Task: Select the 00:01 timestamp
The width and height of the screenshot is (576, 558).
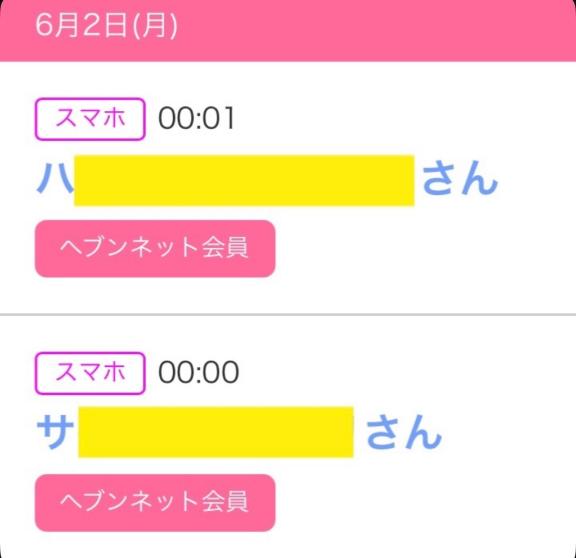Action: click(x=197, y=118)
